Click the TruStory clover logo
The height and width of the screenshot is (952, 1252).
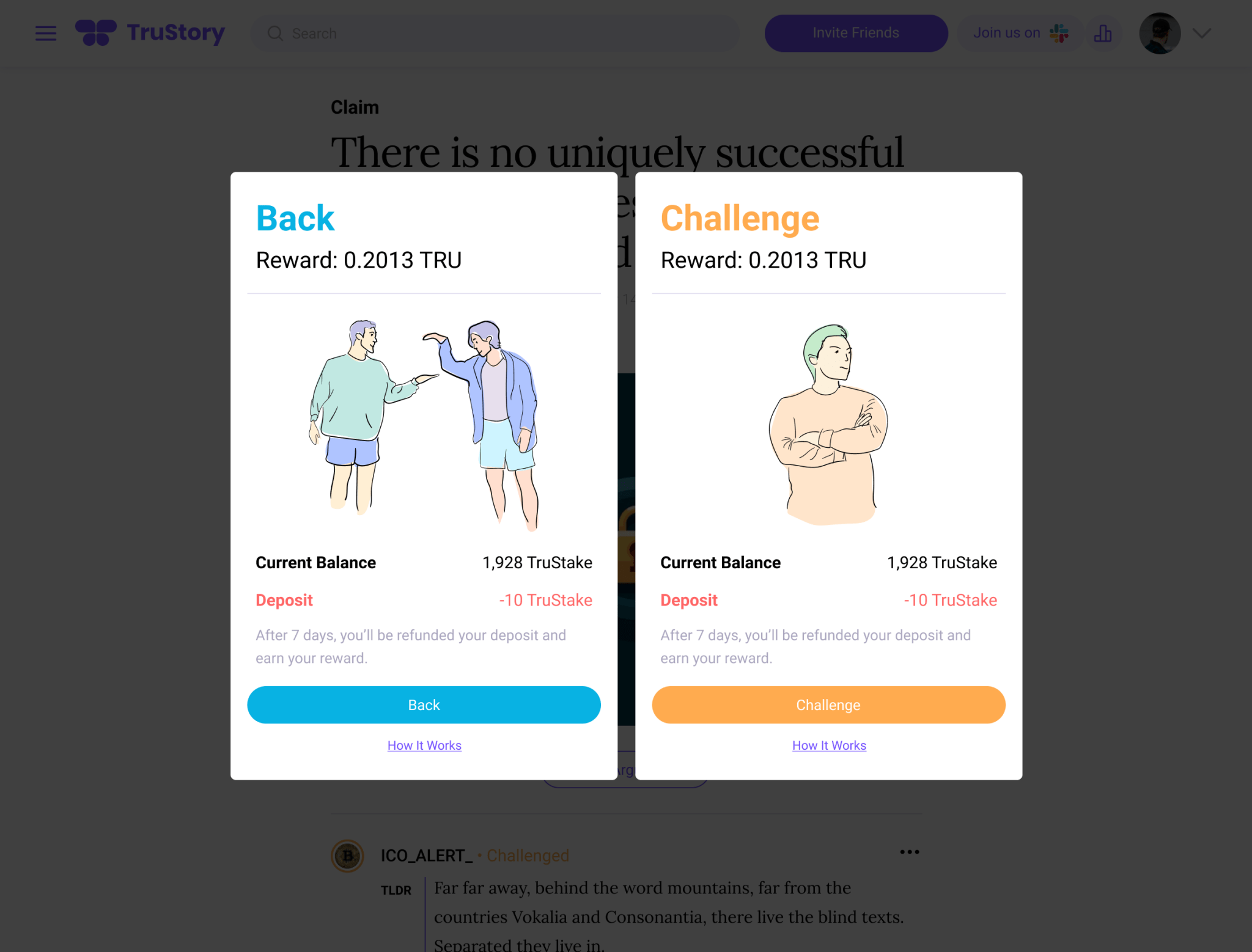[x=96, y=33]
